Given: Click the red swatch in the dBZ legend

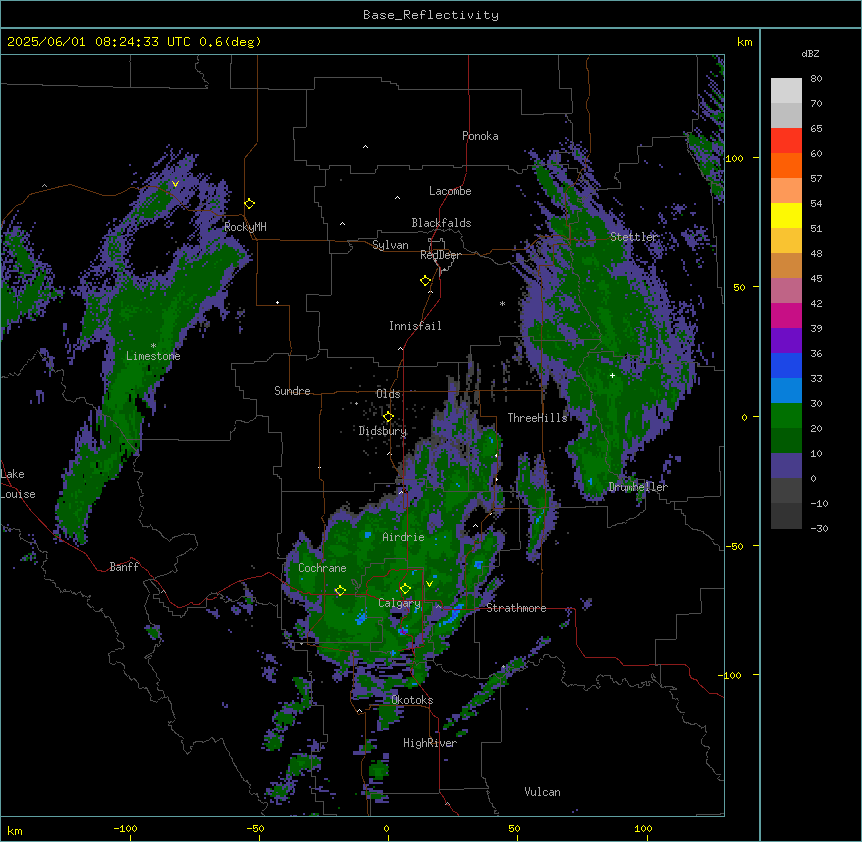Looking at the screenshot, I should click(x=786, y=141).
